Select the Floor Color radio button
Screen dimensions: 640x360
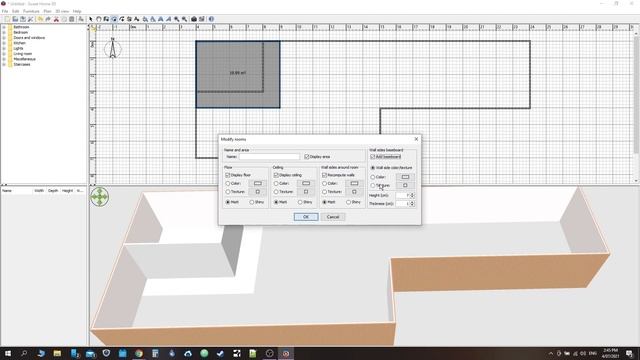click(228, 183)
